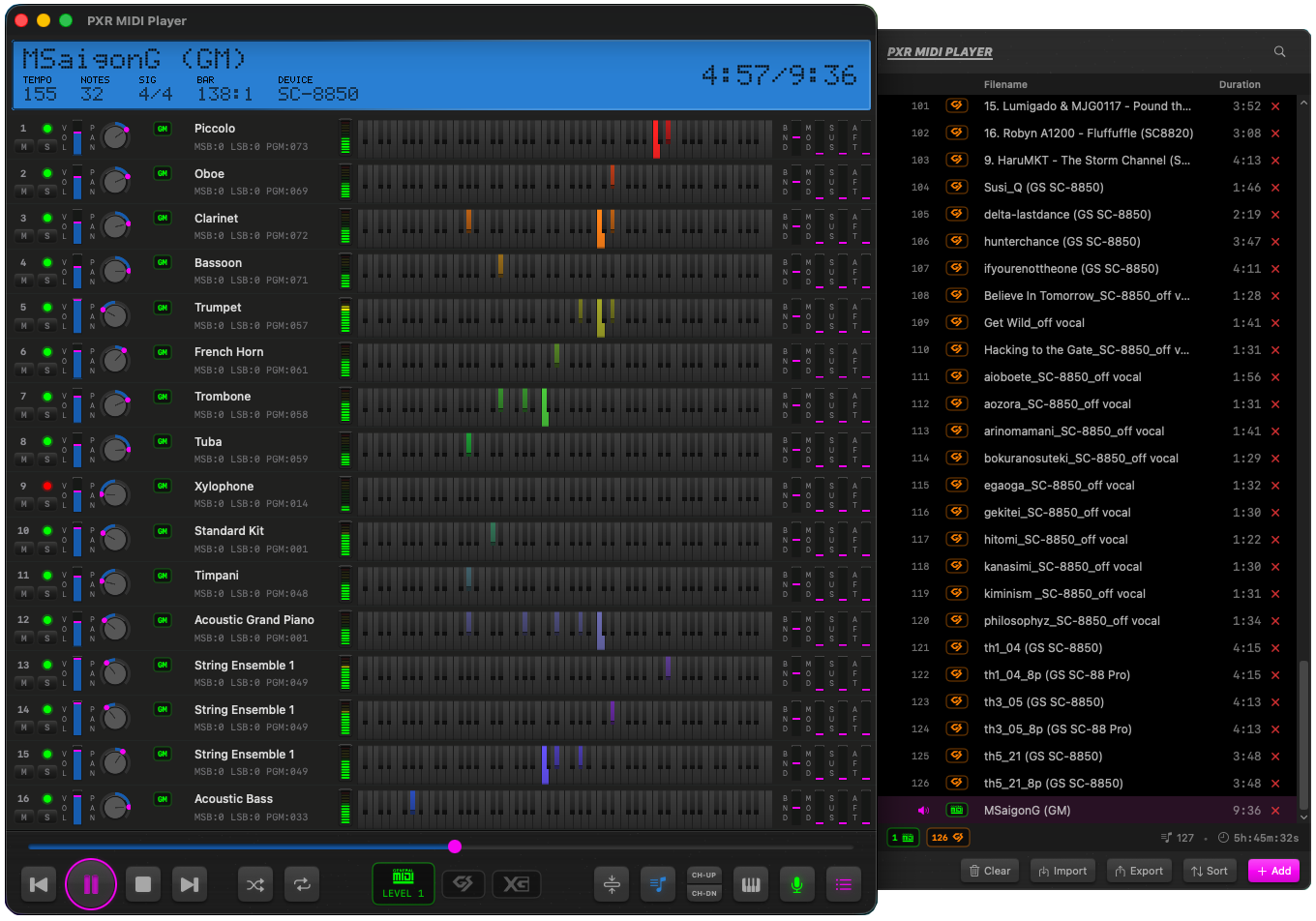Toggle repeat loop button

[302, 884]
